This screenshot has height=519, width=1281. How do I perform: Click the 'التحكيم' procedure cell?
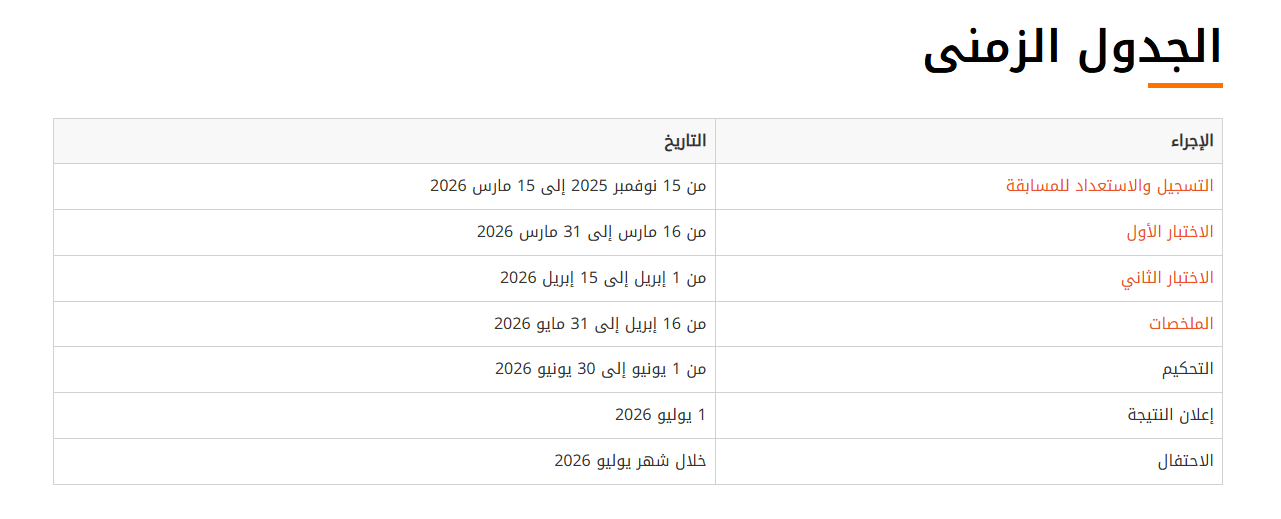(1187, 369)
